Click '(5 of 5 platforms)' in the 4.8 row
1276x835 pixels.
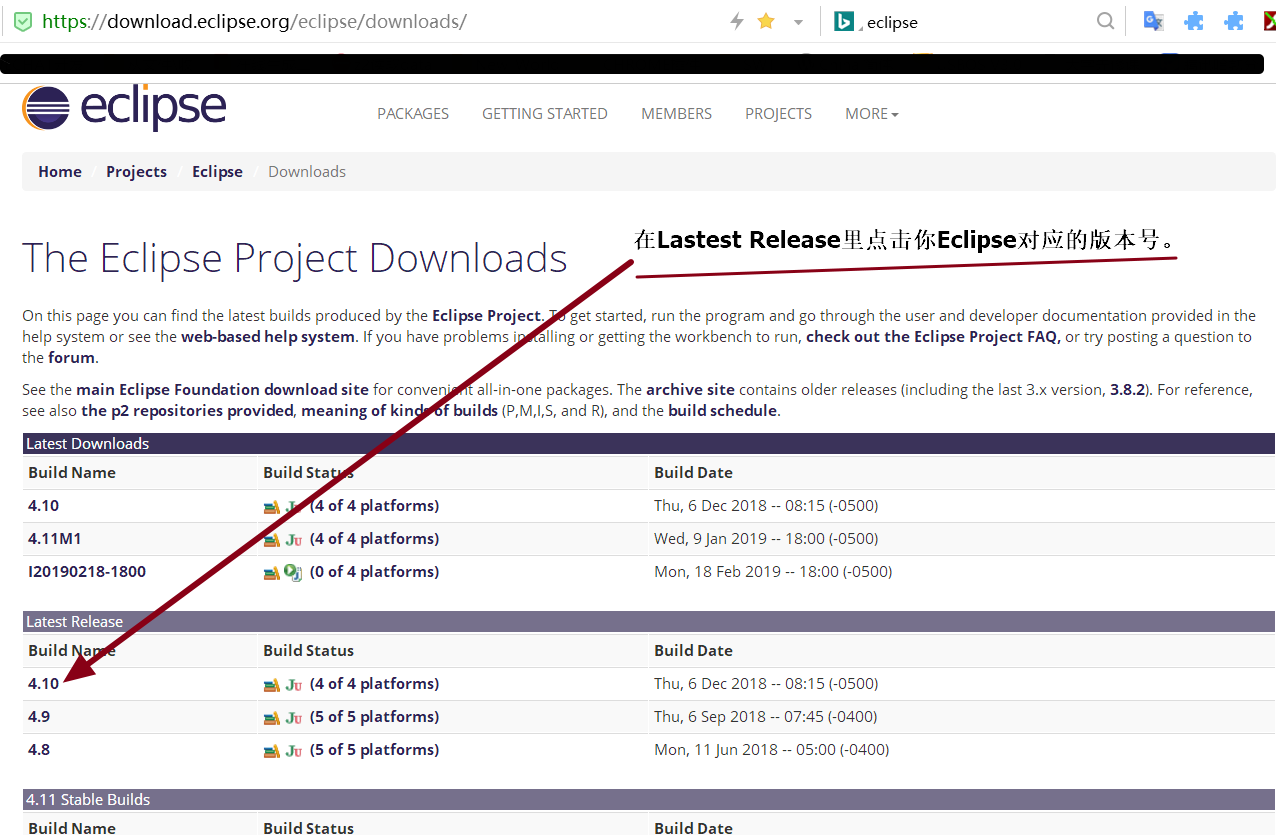click(374, 750)
